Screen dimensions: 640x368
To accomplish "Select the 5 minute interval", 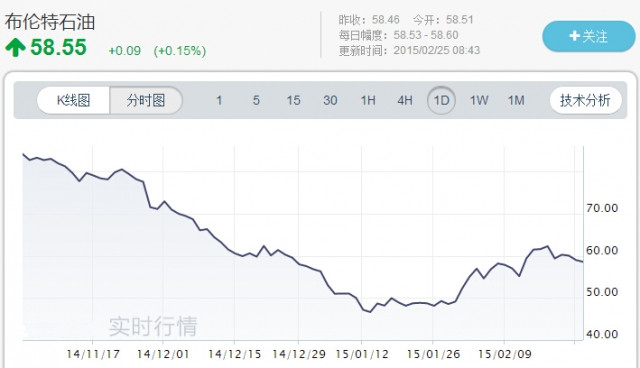I will pyautogui.click(x=256, y=100).
